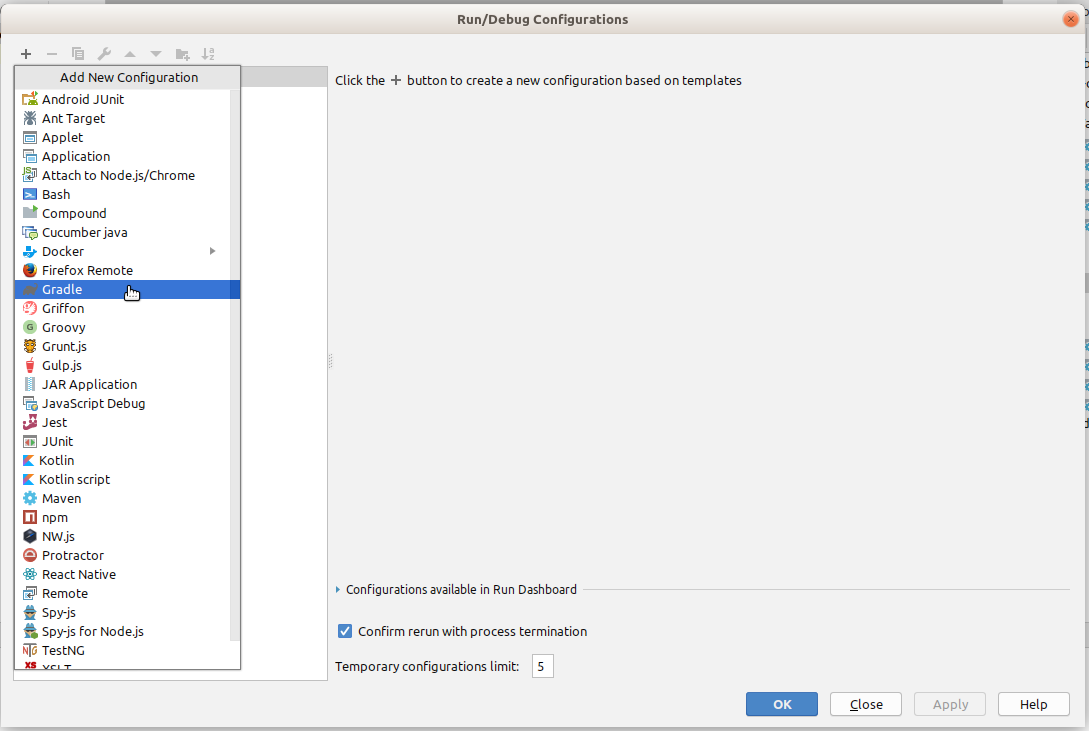Click the Application icon

[30, 156]
